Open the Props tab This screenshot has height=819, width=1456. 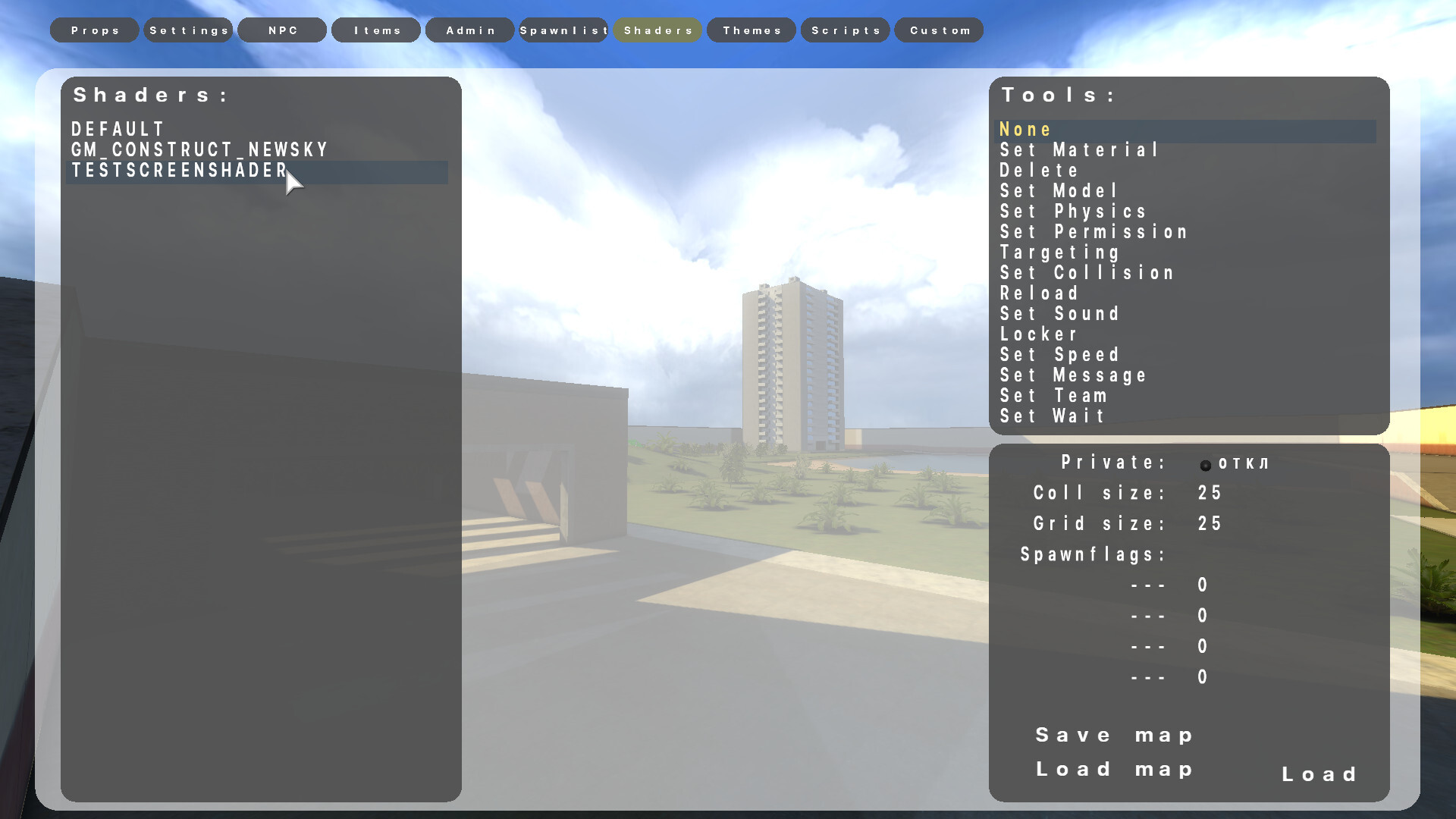(x=95, y=30)
